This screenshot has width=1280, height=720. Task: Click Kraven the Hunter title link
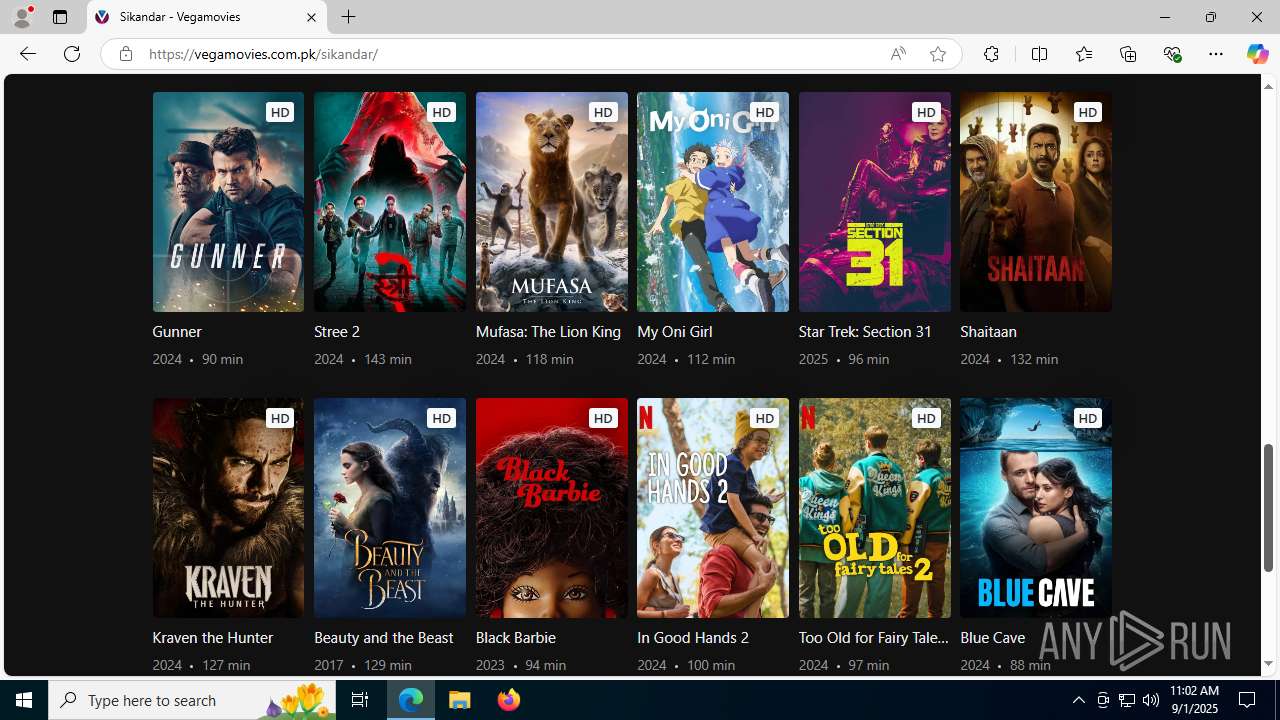213,638
